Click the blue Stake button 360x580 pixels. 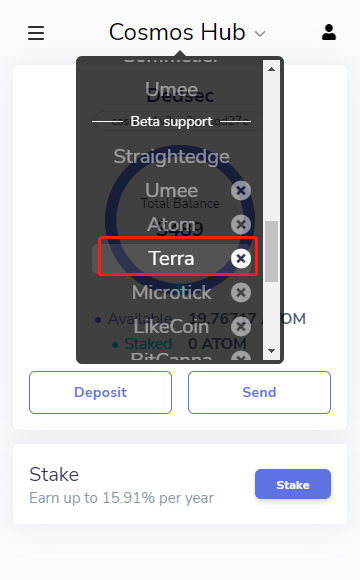tap(293, 484)
